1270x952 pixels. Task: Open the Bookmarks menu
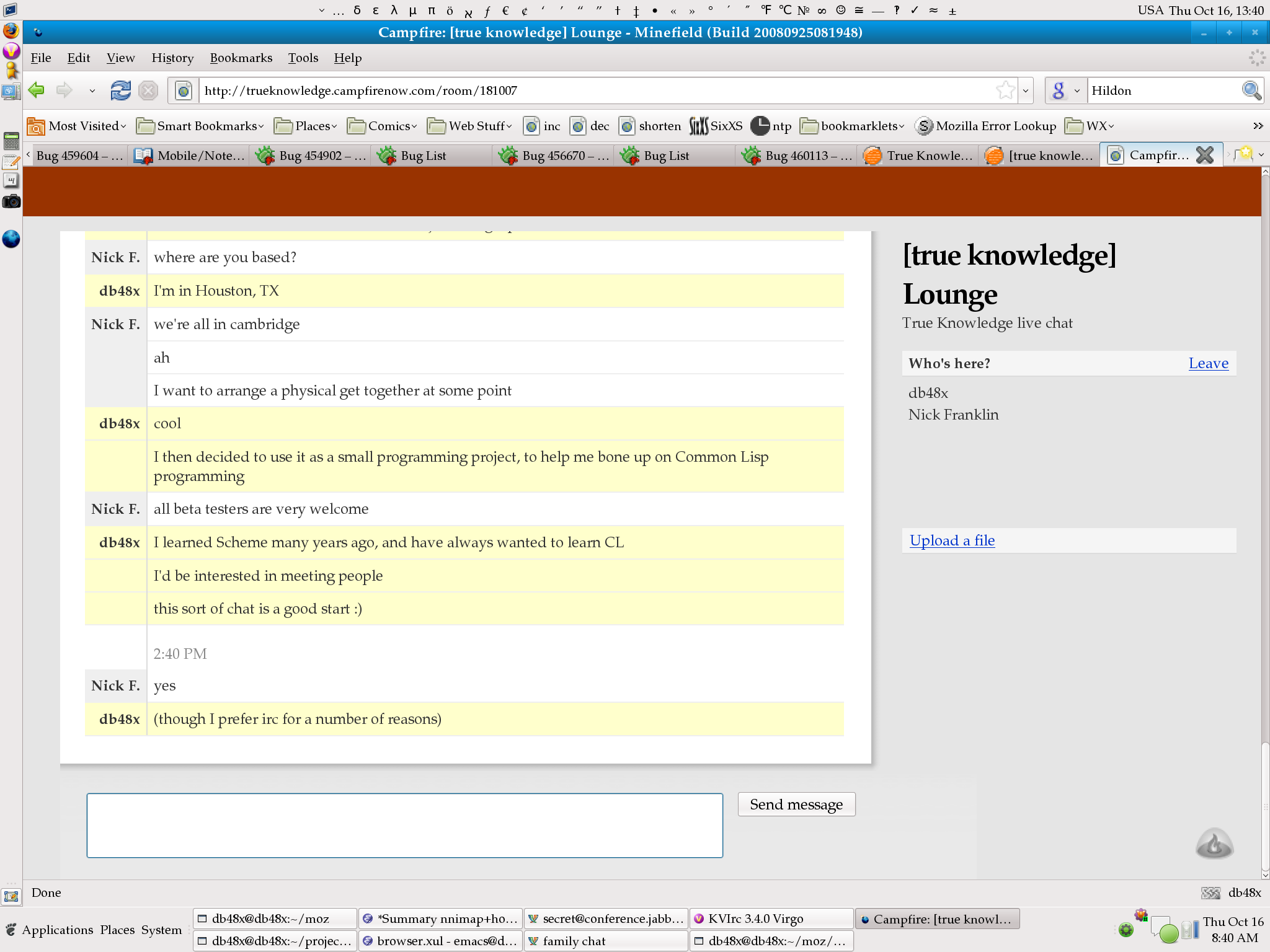tap(241, 58)
